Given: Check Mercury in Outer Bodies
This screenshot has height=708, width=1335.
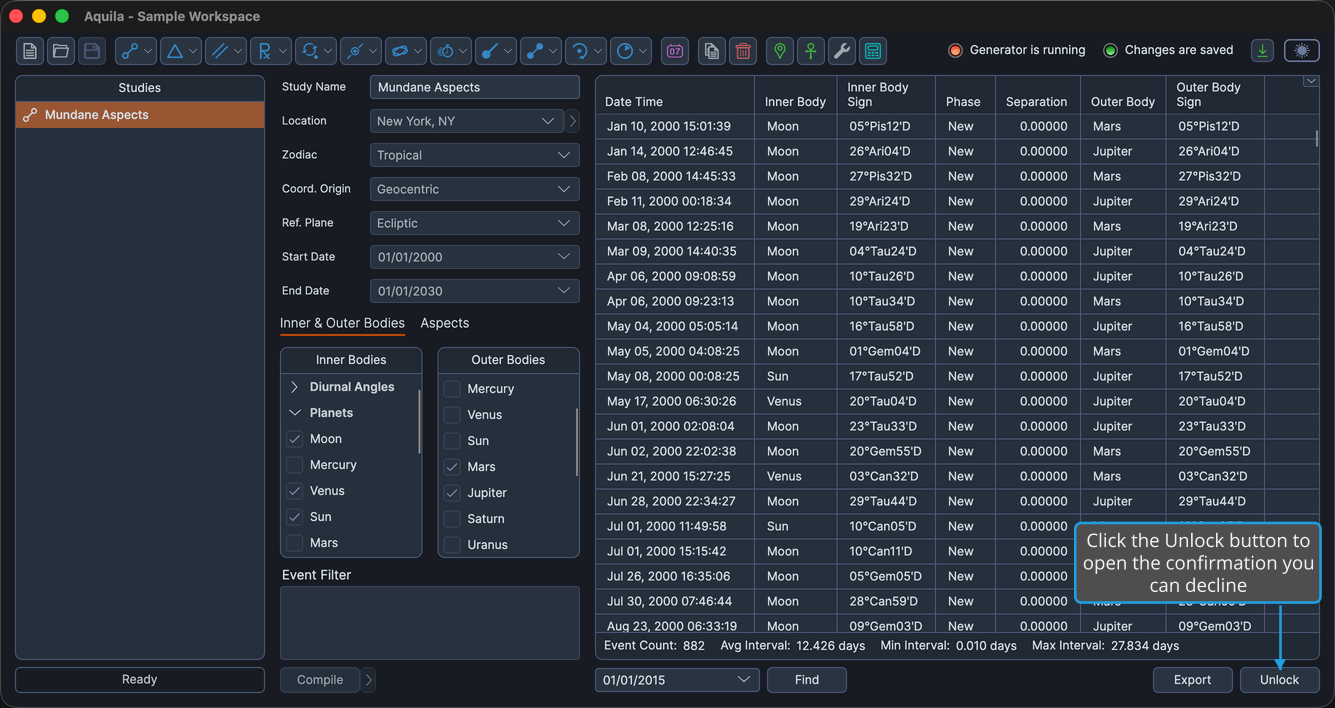Looking at the screenshot, I should pyautogui.click(x=452, y=389).
